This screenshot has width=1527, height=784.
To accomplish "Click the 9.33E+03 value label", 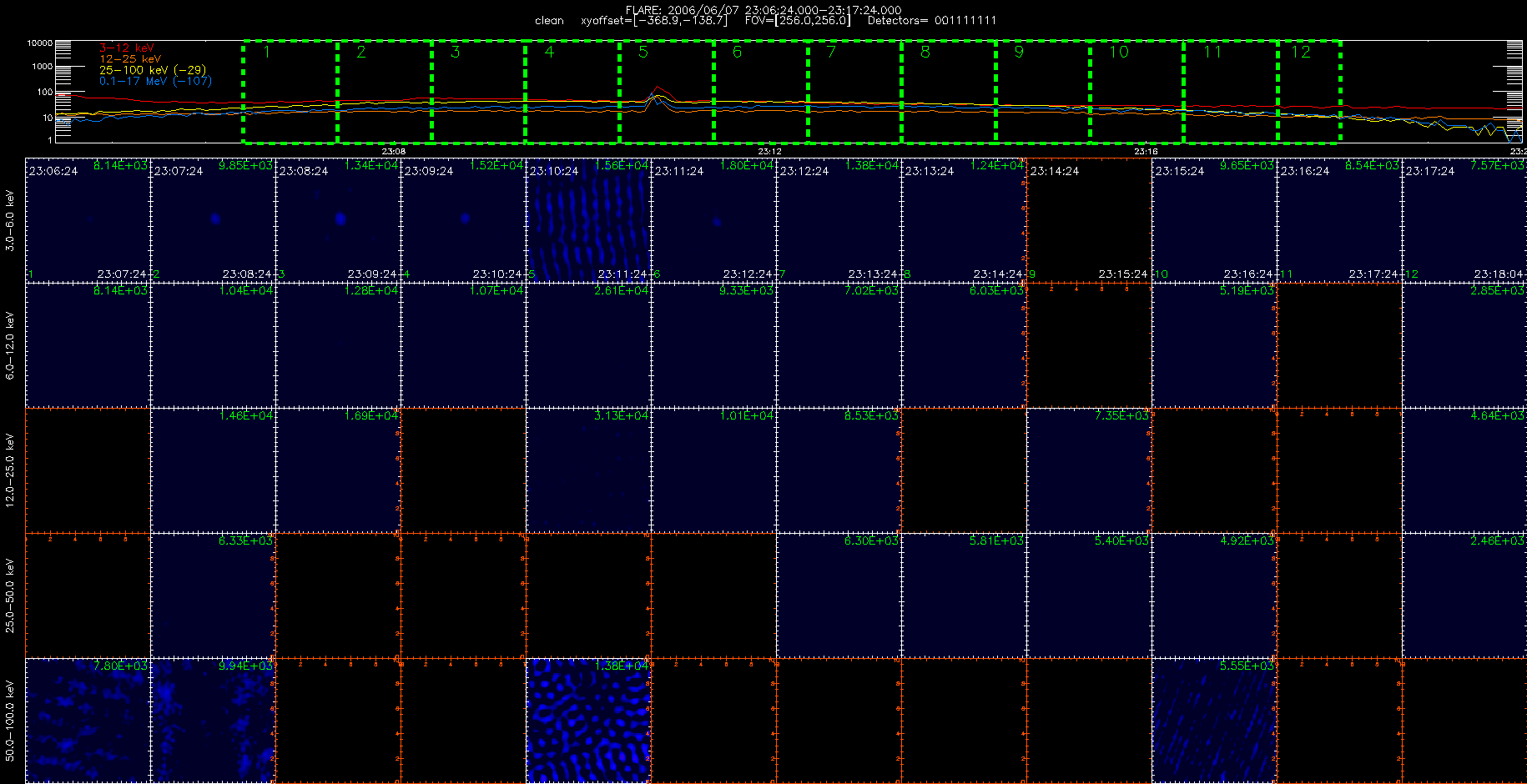I will coord(746,290).
